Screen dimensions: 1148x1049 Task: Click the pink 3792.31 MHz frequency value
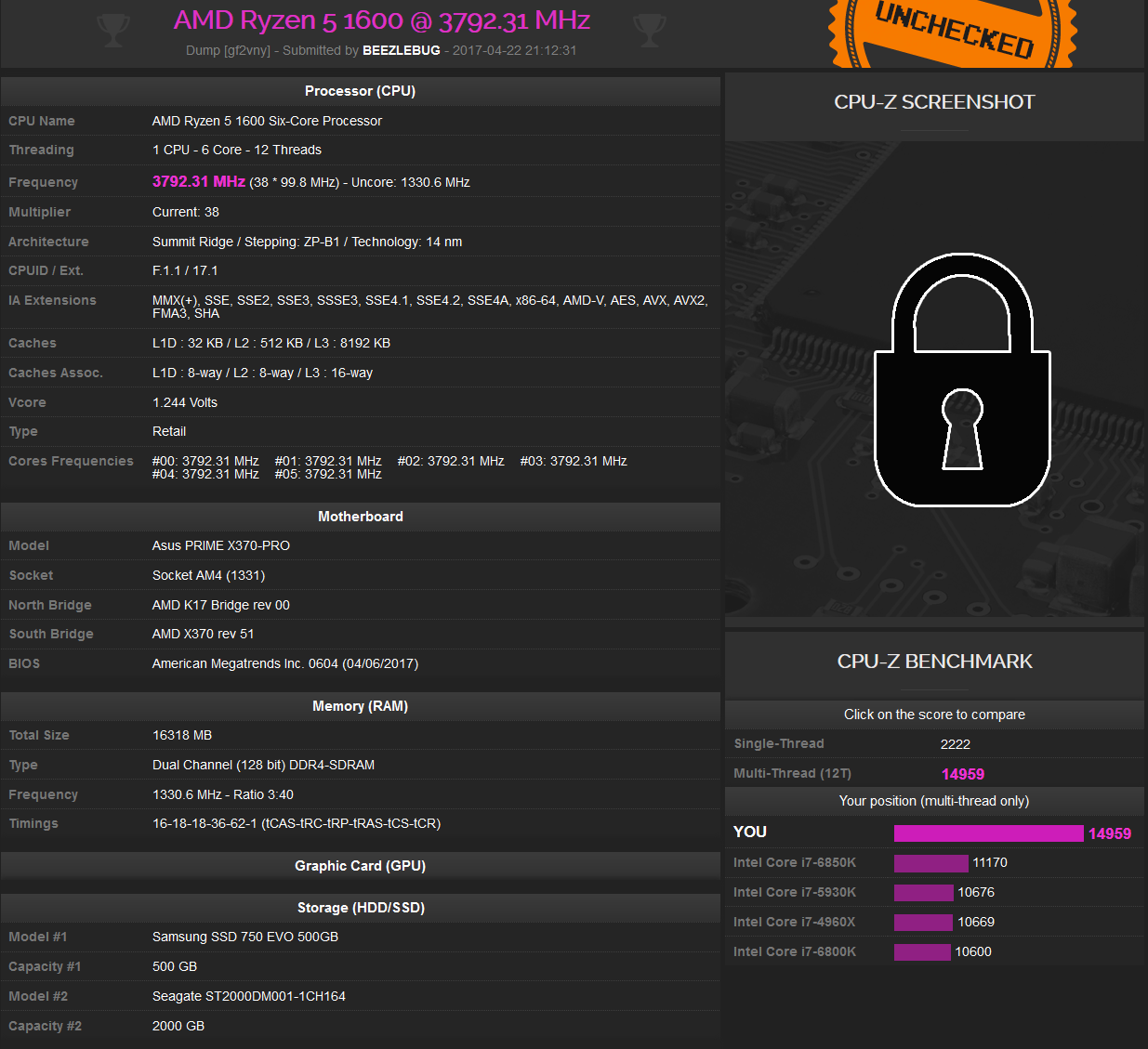click(199, 181)
